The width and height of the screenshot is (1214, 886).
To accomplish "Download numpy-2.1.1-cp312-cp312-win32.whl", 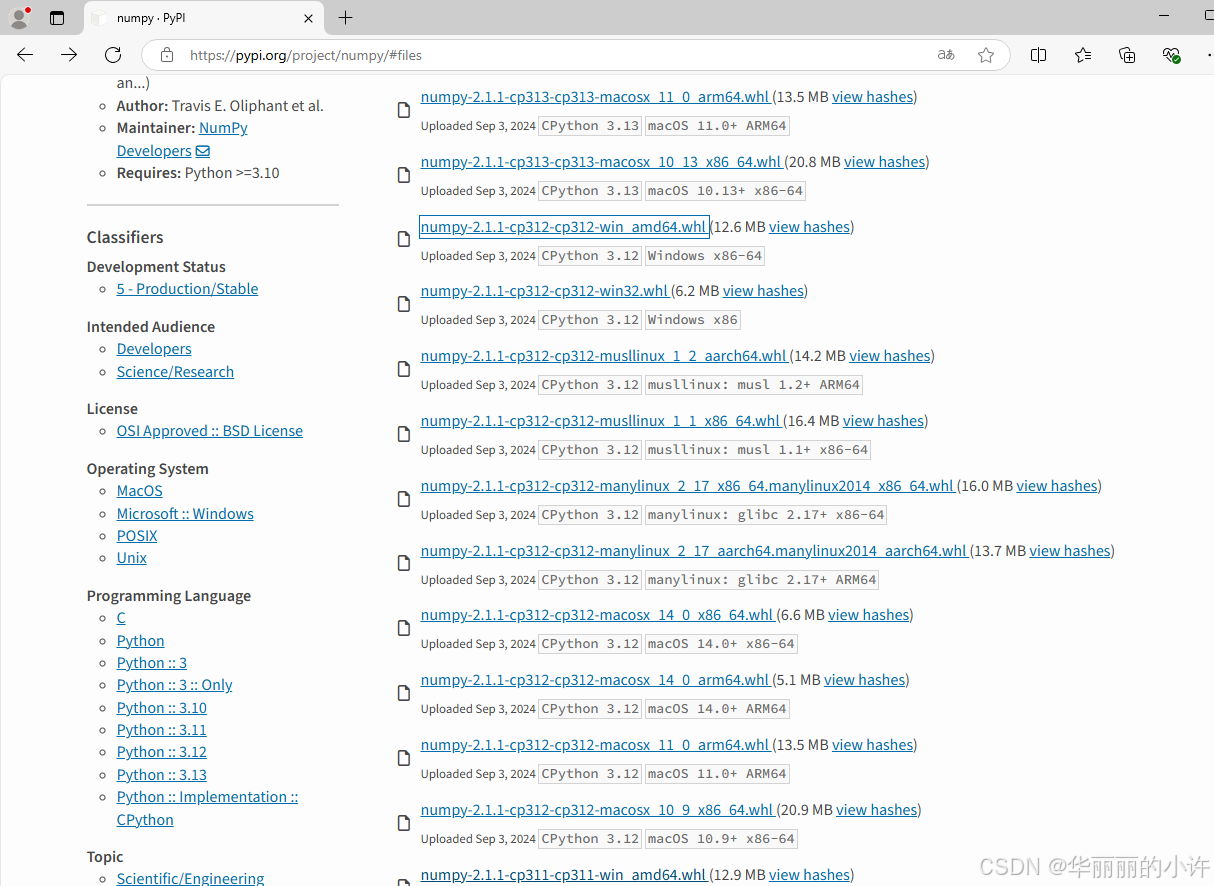I will click(x=545, y=291).
